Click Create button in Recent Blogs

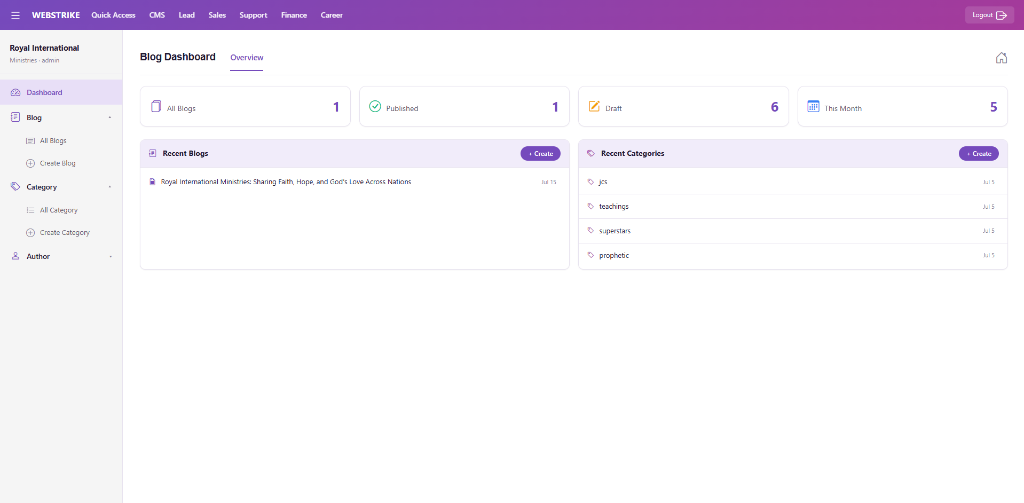541,154
